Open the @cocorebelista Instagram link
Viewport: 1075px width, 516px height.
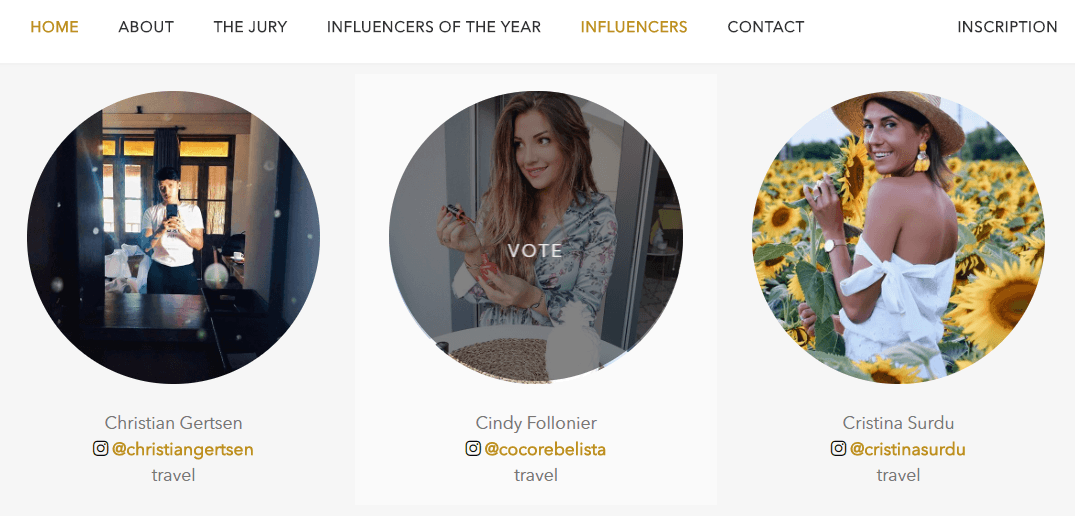[545, 450]
